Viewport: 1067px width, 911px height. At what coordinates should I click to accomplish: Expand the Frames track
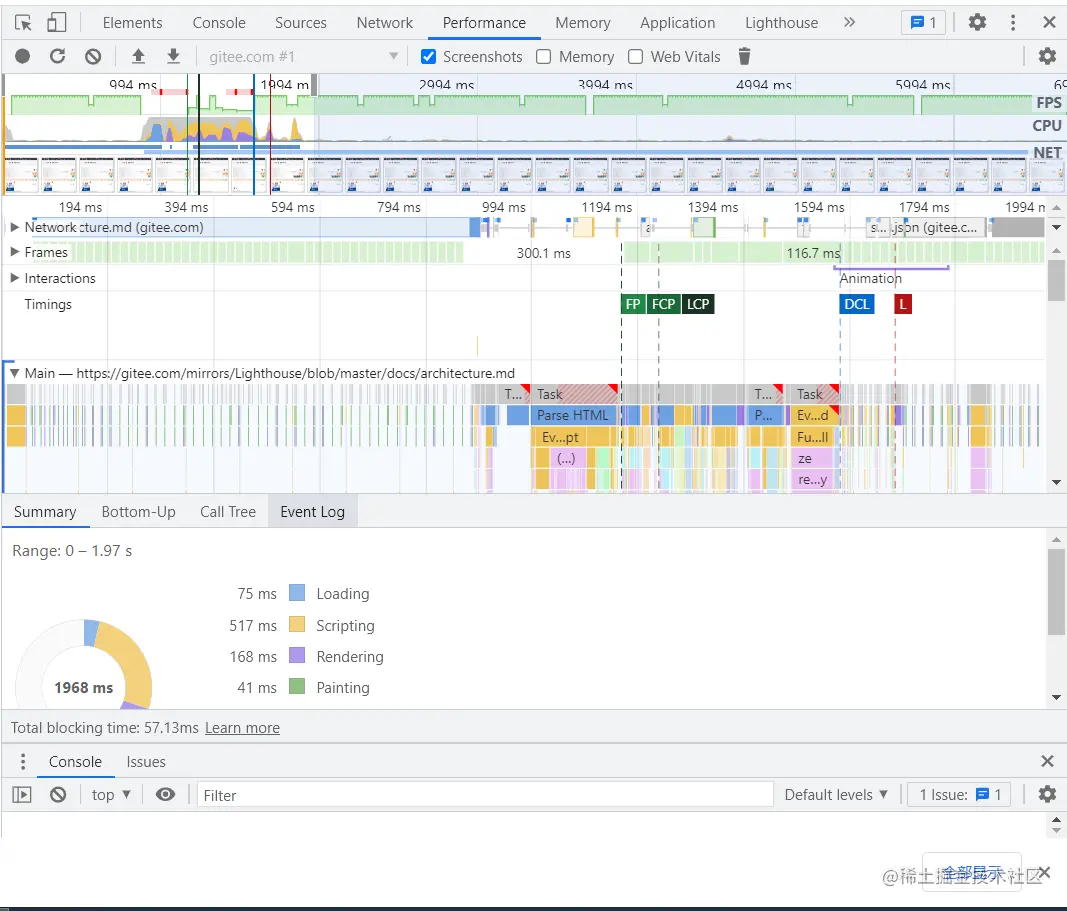14,252
